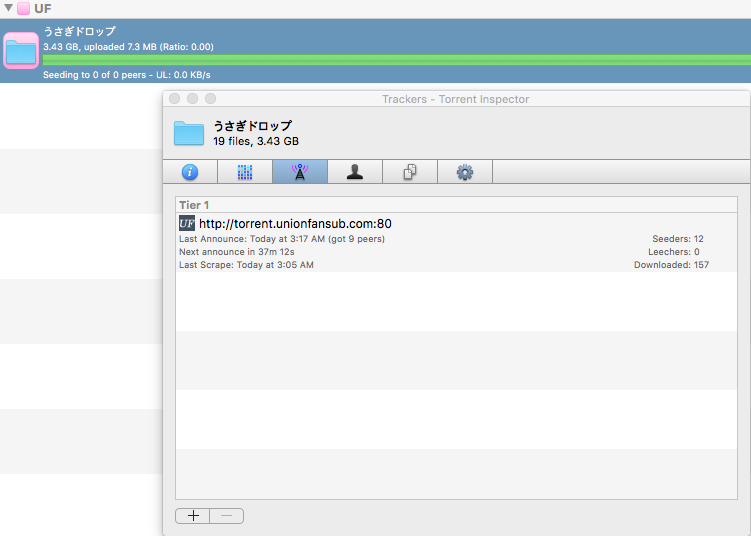751x536 pixels.
Task: Click the UF tracker favicon
Action: tap(187, 223)
